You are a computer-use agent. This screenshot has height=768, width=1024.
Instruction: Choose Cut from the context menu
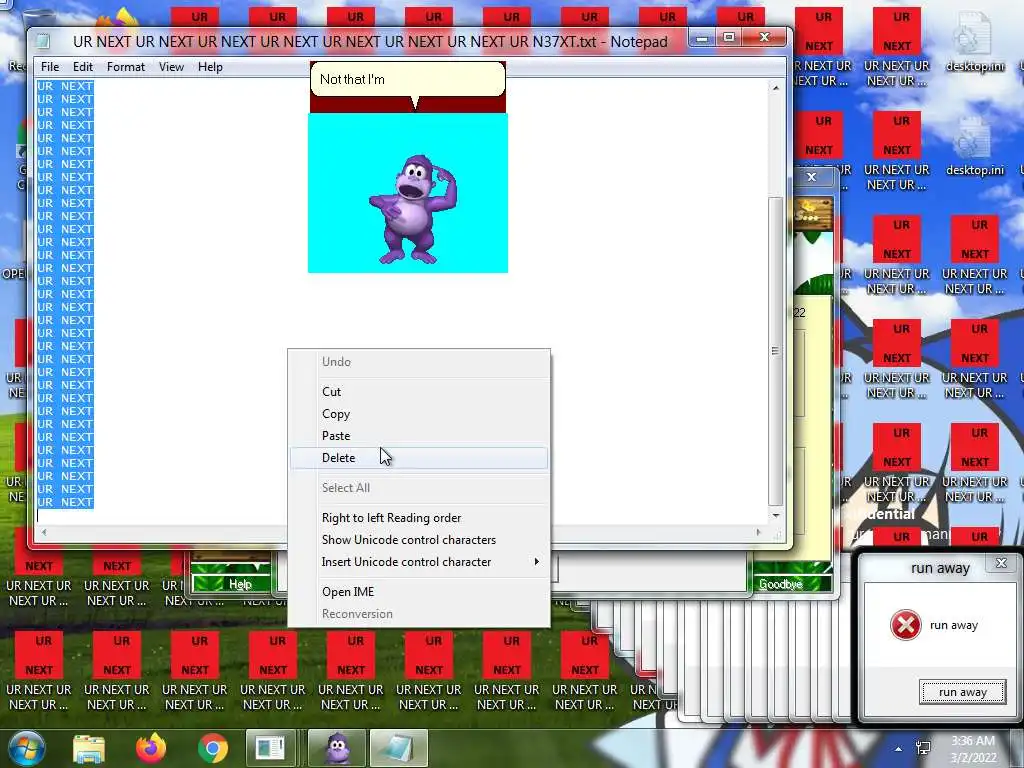click(x=419, y=392)
